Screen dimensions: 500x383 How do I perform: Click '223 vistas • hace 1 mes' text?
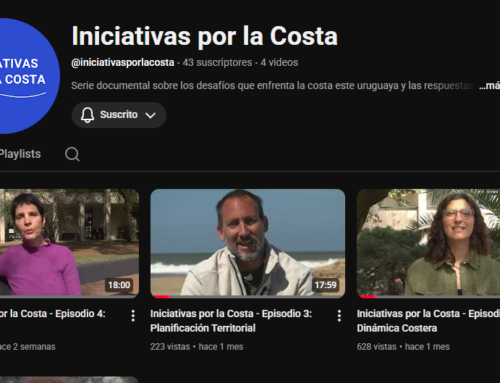197,347
